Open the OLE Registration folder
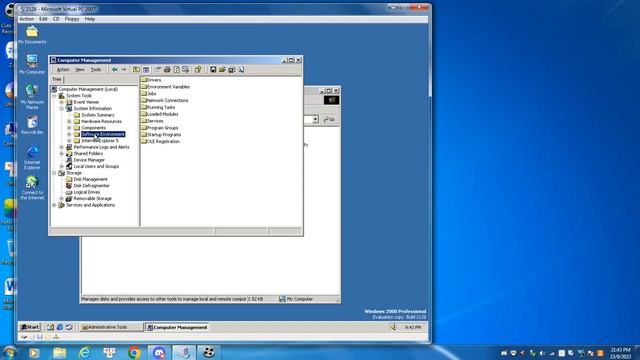The height and width of the screenshot is (360, 640). (x=160, y=142)
